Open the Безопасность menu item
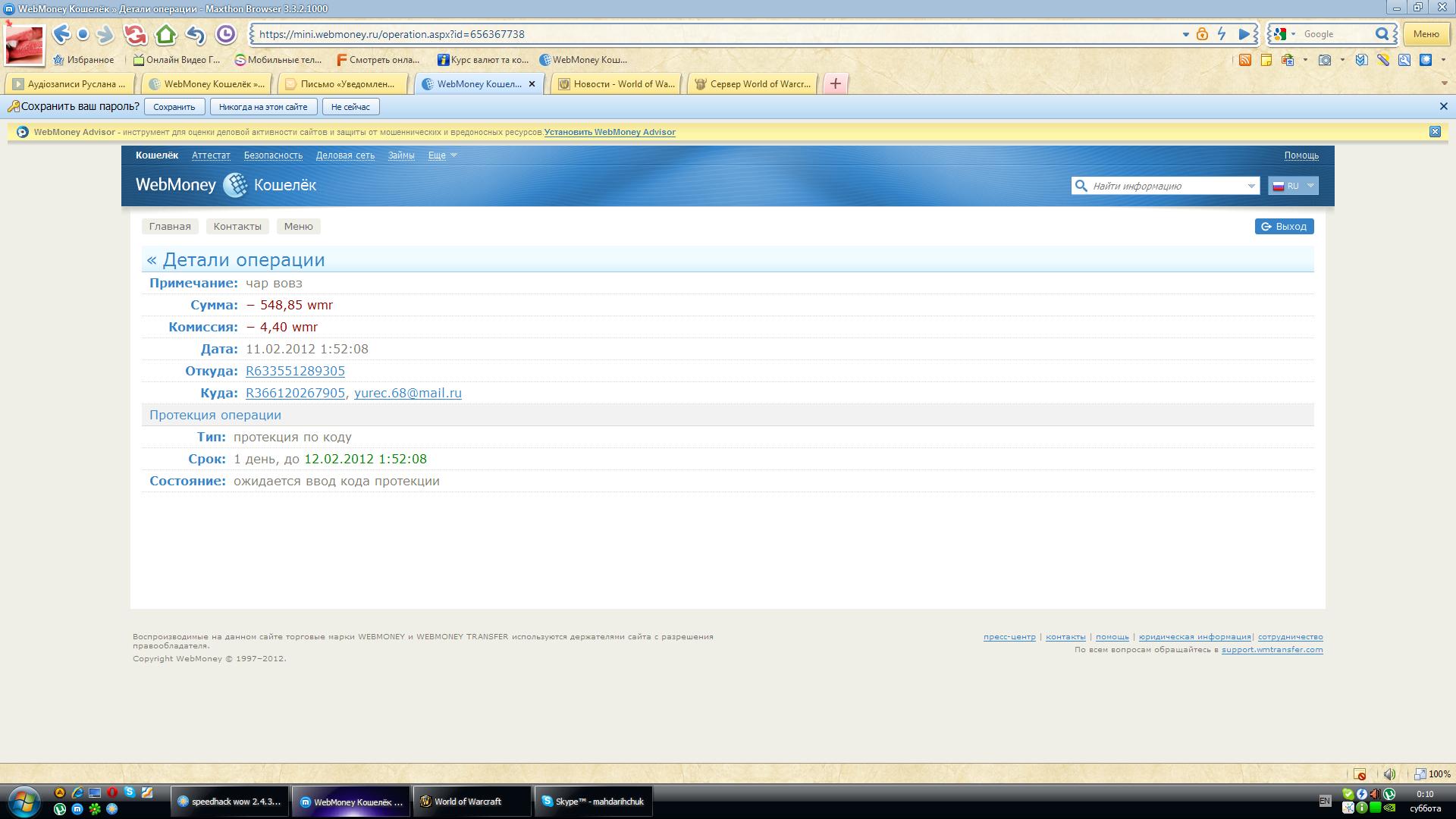The width and height of the screenshot is (1456, 819). tap(273, 155)
